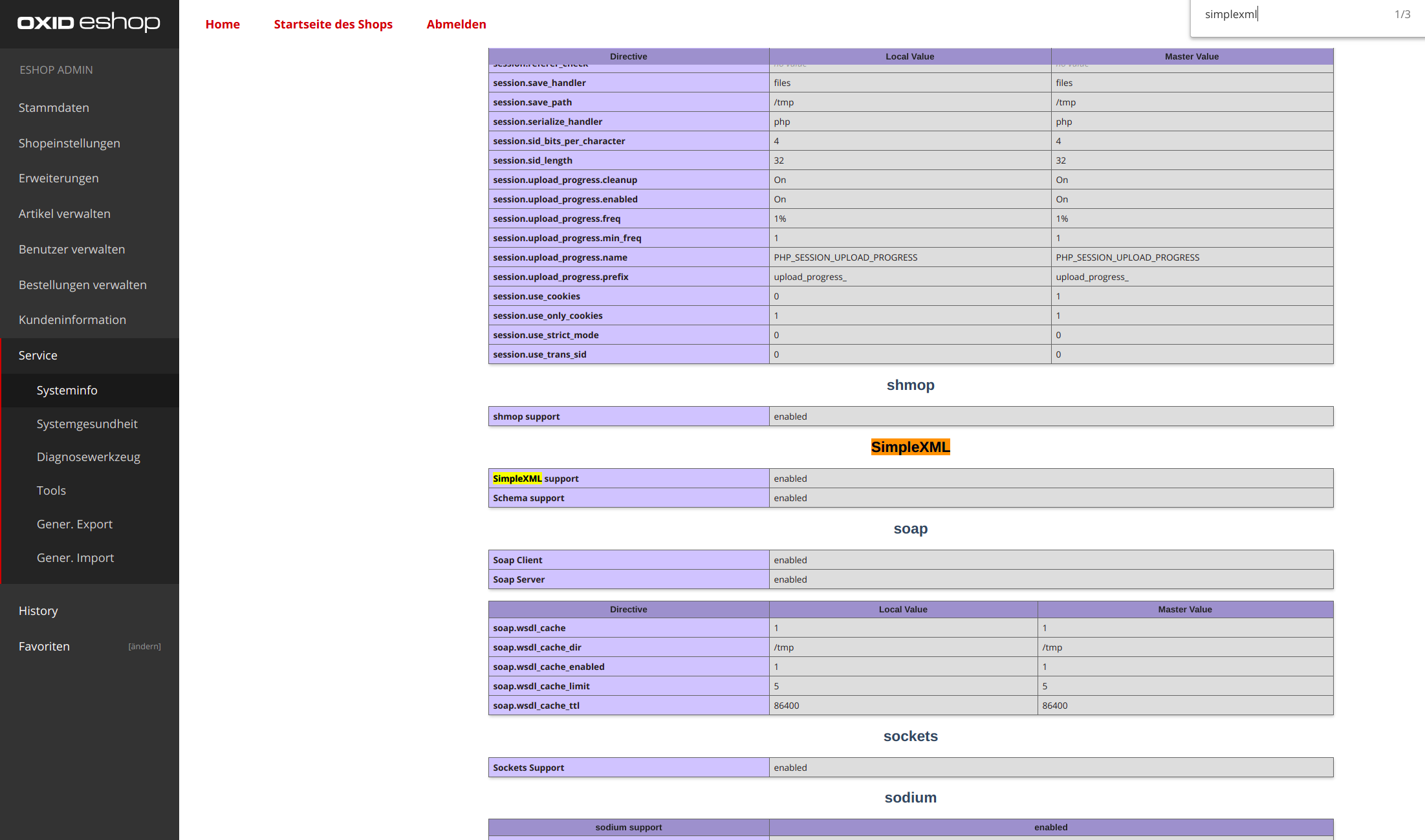Screen dimensions: 1425x840
Task: Click the soap.wsdl_cache directive
Action: (x=529, y=628)
